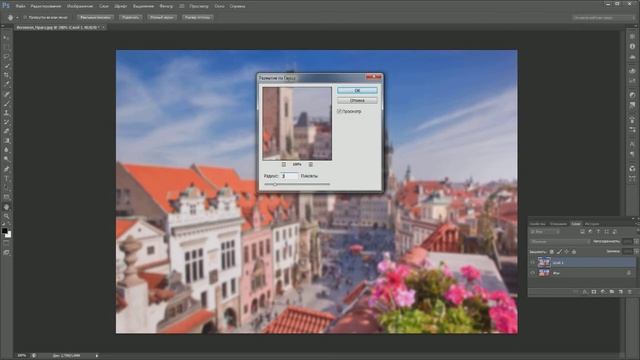Viewport: 640px width, 360px height.
Task: Add adjustment layer icon in Layers panel
Action: coord(603,292)
